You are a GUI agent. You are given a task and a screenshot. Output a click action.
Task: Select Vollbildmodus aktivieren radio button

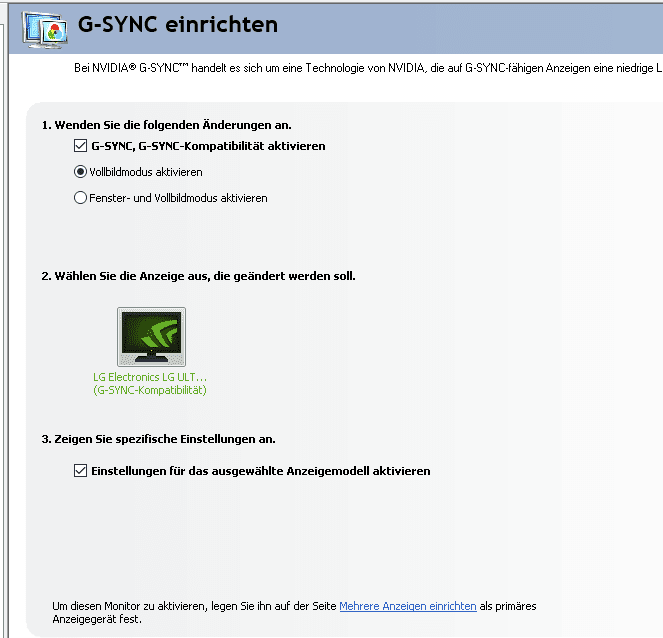click(x=80, y=172)
